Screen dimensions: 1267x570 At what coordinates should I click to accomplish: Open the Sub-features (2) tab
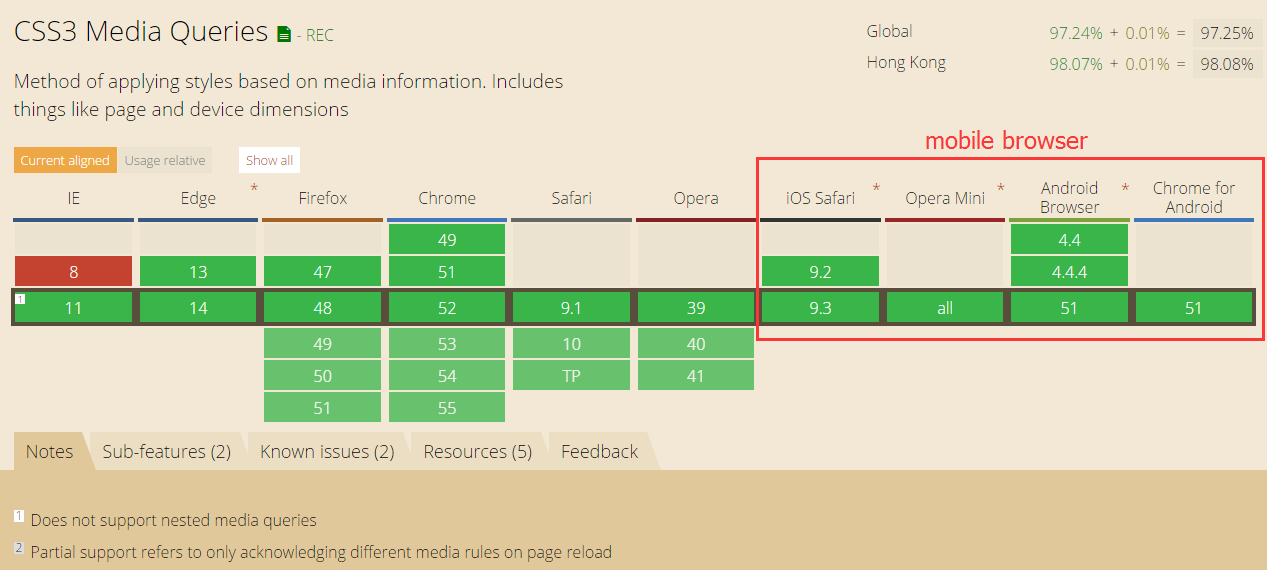(166, 452)
